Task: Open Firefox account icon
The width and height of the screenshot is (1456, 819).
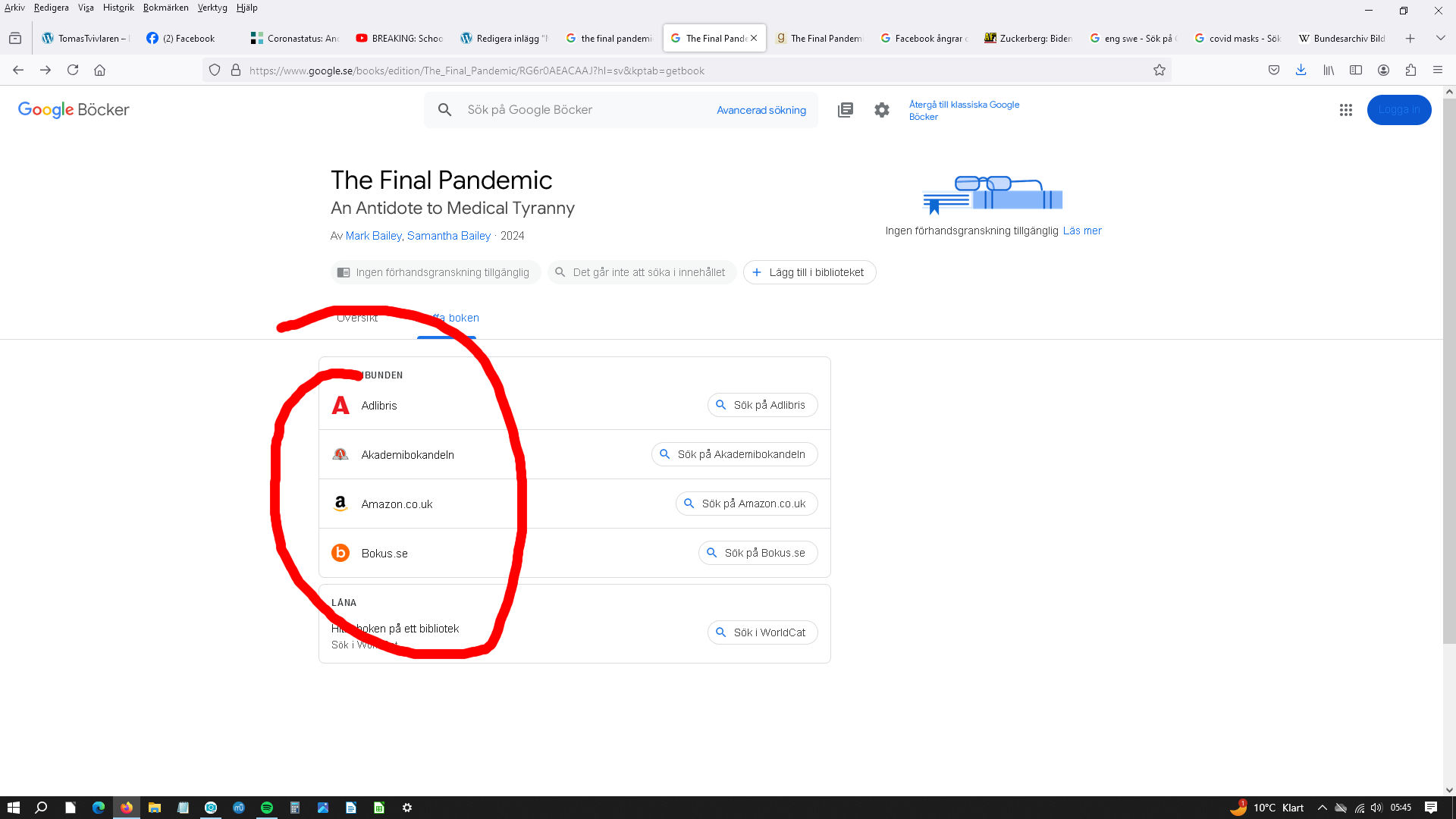Action: pos(1383,70)
